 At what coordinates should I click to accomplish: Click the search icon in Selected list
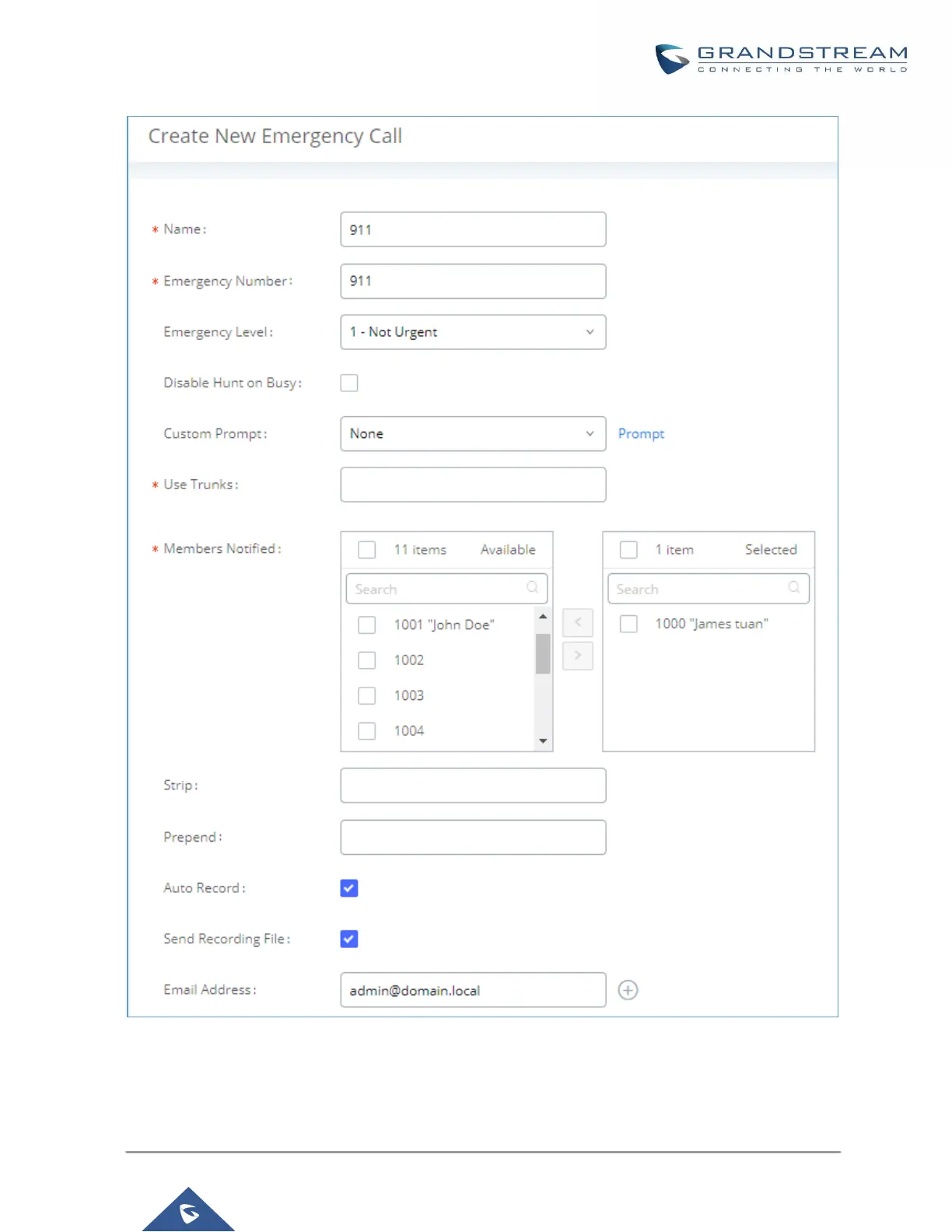[794, 588]
